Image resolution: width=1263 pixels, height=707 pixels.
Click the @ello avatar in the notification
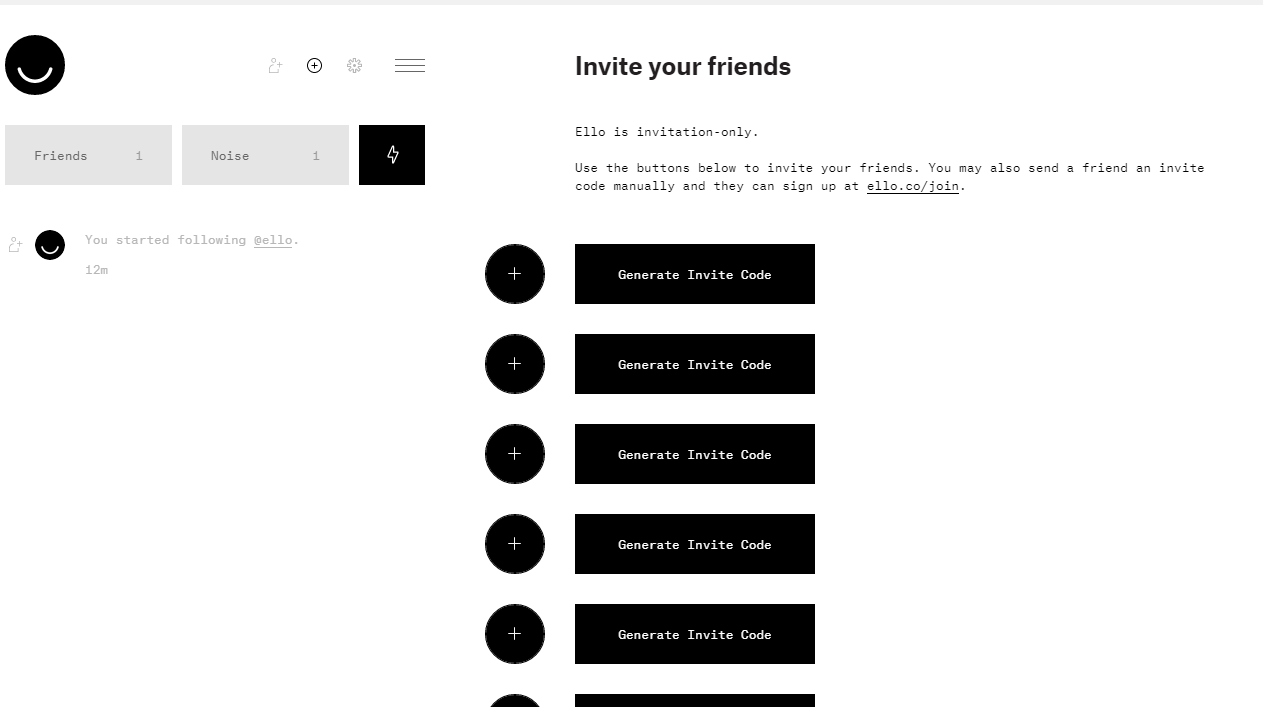[50, 244]
